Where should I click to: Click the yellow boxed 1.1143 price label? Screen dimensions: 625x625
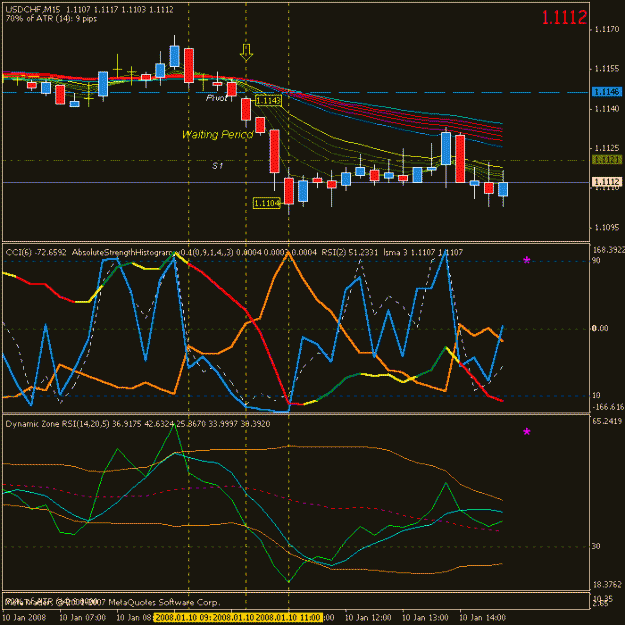pos(268,100)
